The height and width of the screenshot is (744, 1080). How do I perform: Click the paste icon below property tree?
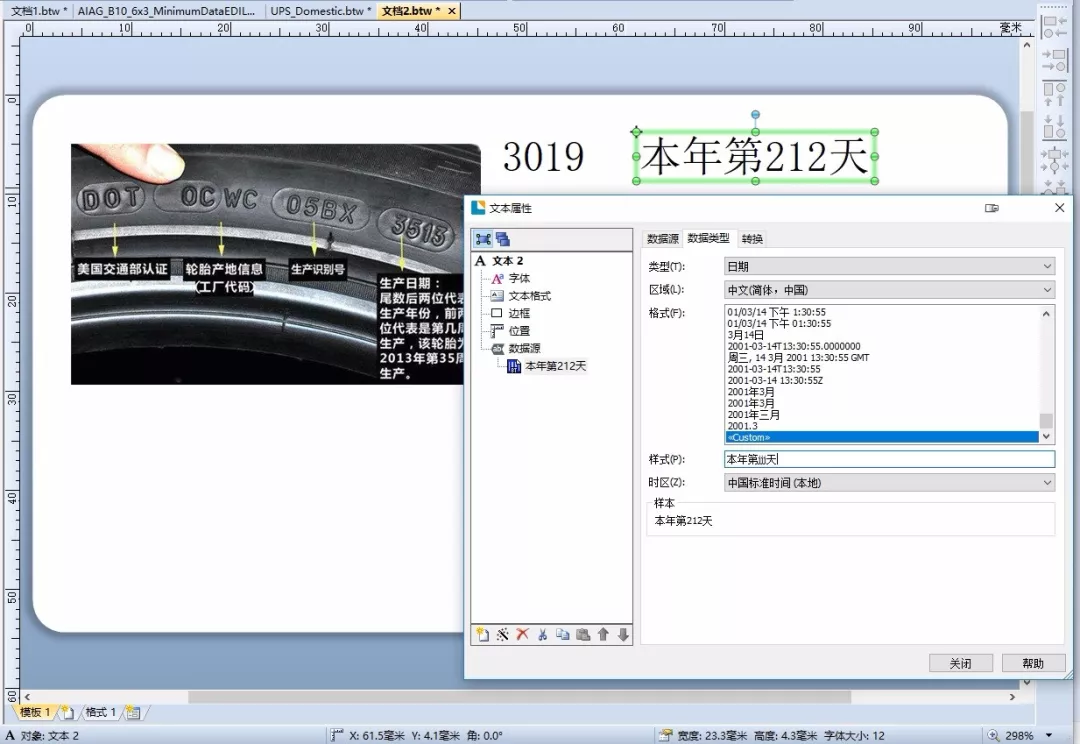click(x=582, y=635)
